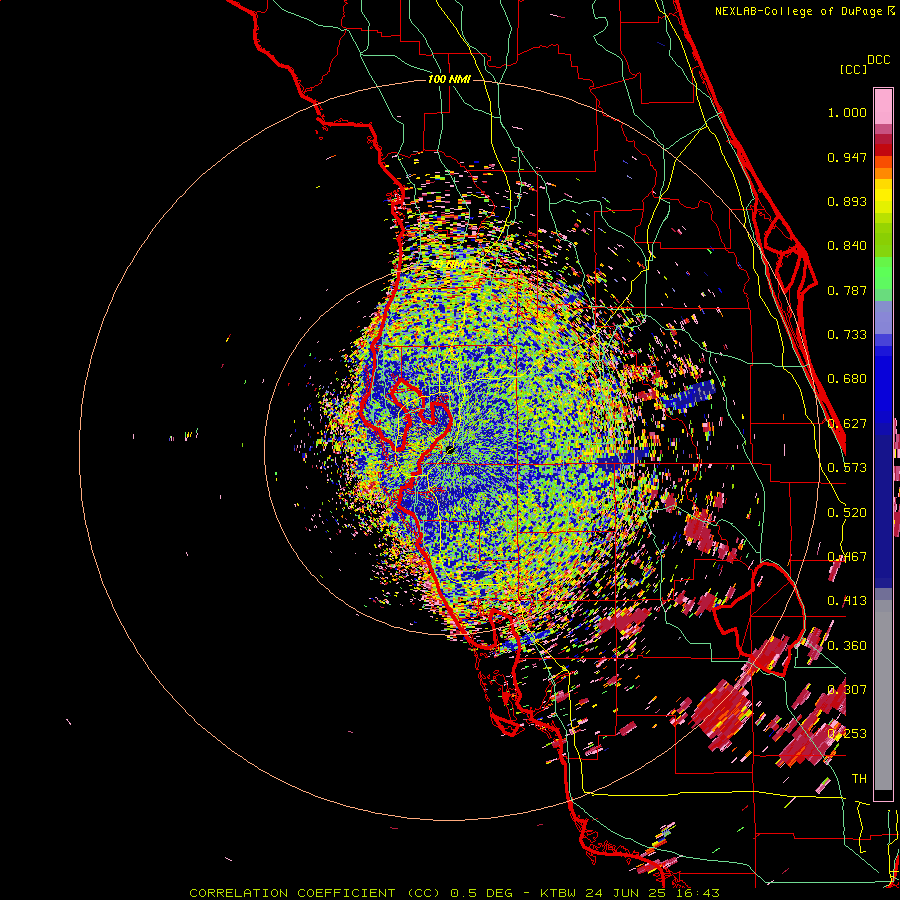Click the radar site marker at ring center
Viewport: 900px width, 900px height.
[x=450, y=450]
